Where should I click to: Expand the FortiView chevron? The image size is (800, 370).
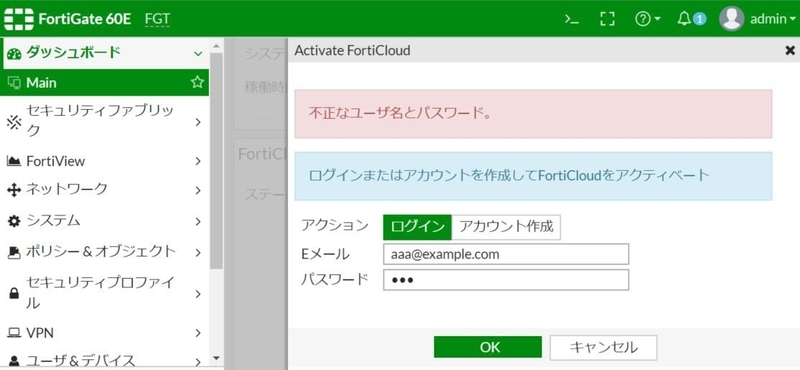(x=198, y=161)
